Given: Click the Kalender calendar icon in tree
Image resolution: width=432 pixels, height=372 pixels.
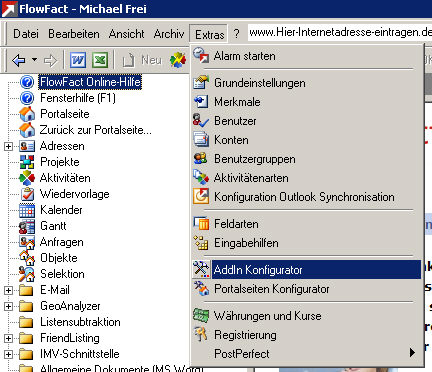Looking at the screenshot, I should 27,210.
